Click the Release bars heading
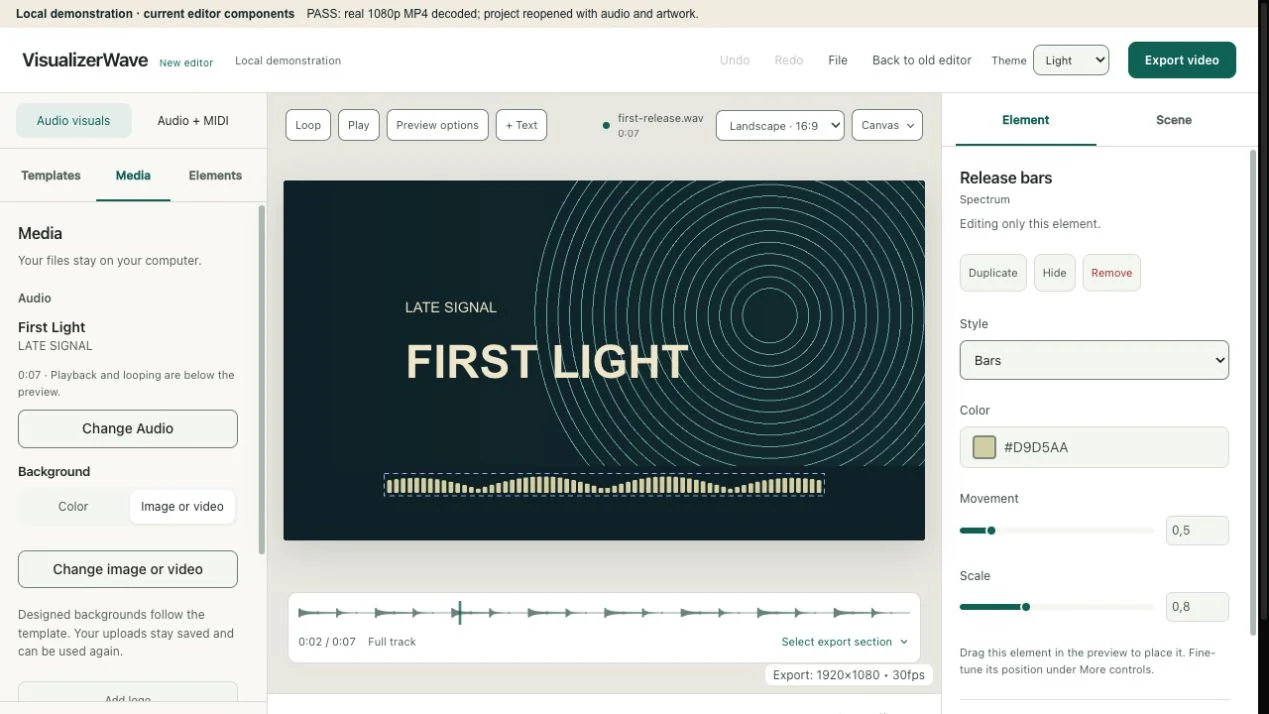 tap(1006, 178)
